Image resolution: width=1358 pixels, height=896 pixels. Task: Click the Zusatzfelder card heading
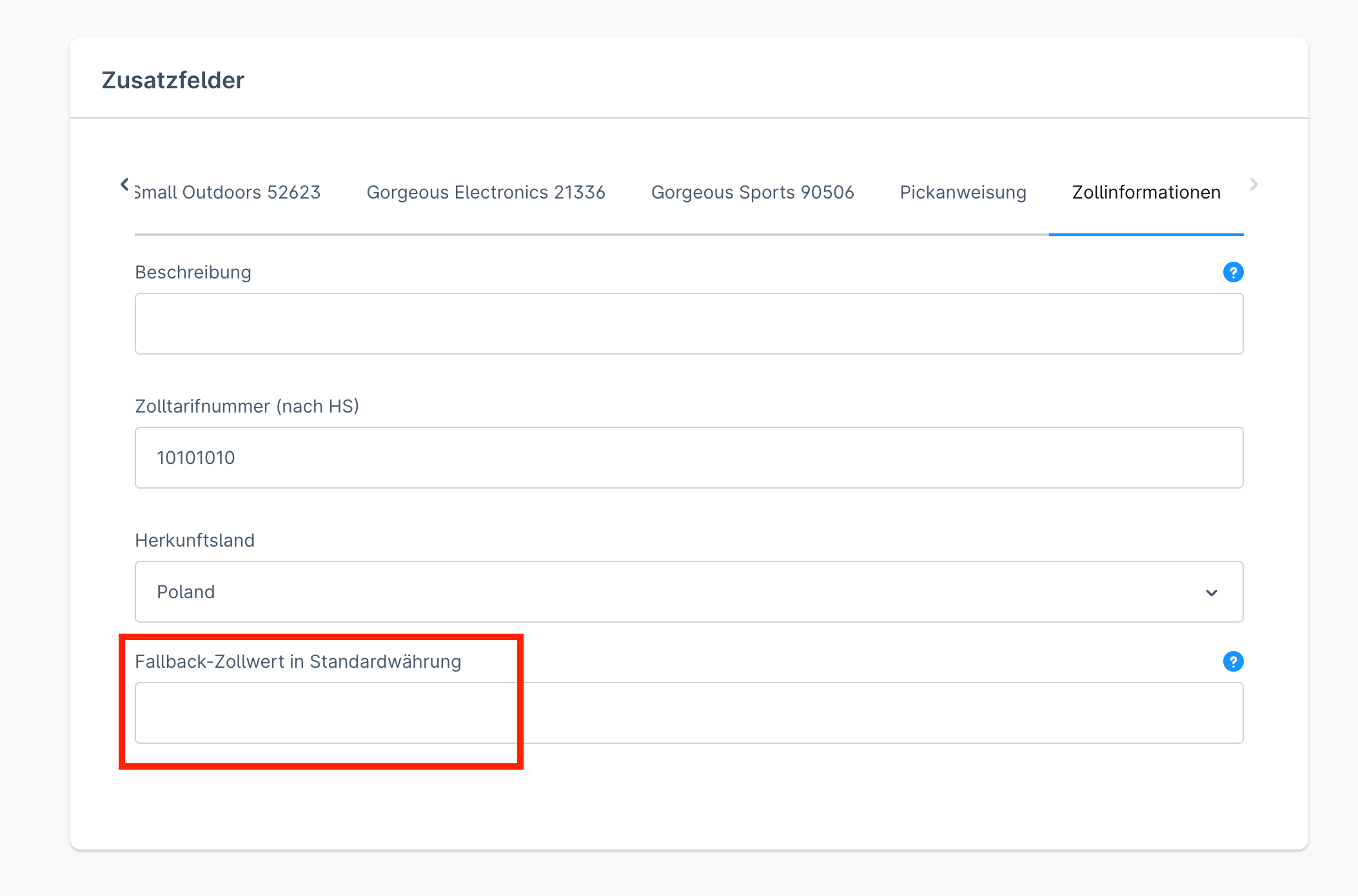[173, 80]
